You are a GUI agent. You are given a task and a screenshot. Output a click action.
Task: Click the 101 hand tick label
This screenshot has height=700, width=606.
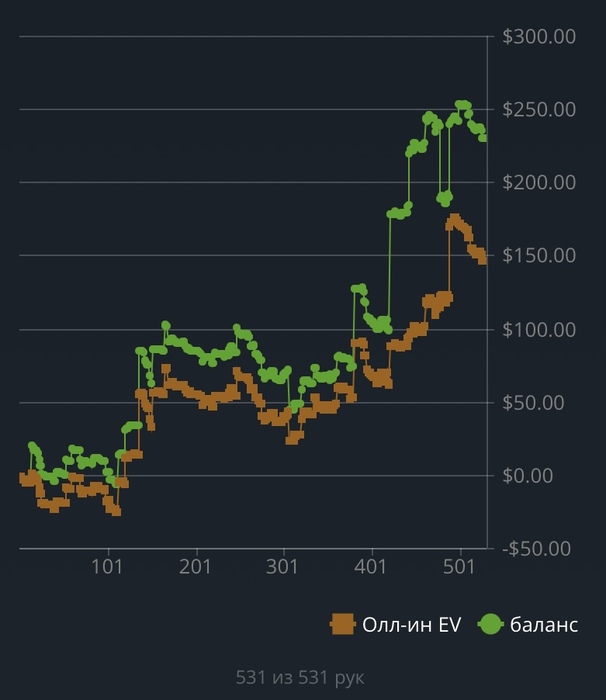click(x=107, y=567)
